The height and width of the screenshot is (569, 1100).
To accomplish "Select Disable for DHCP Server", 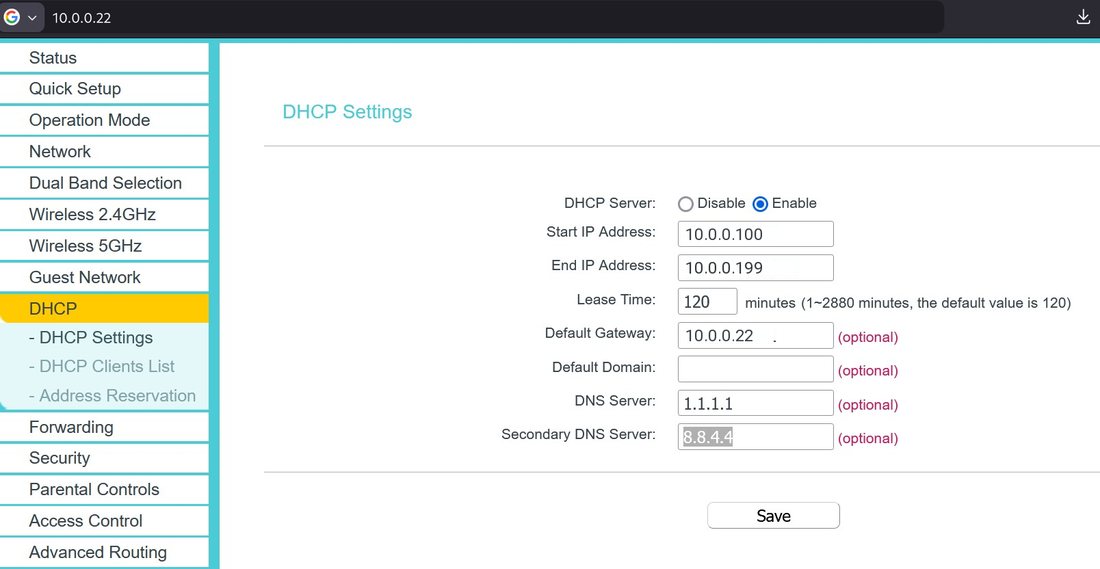I will point(685,204).
